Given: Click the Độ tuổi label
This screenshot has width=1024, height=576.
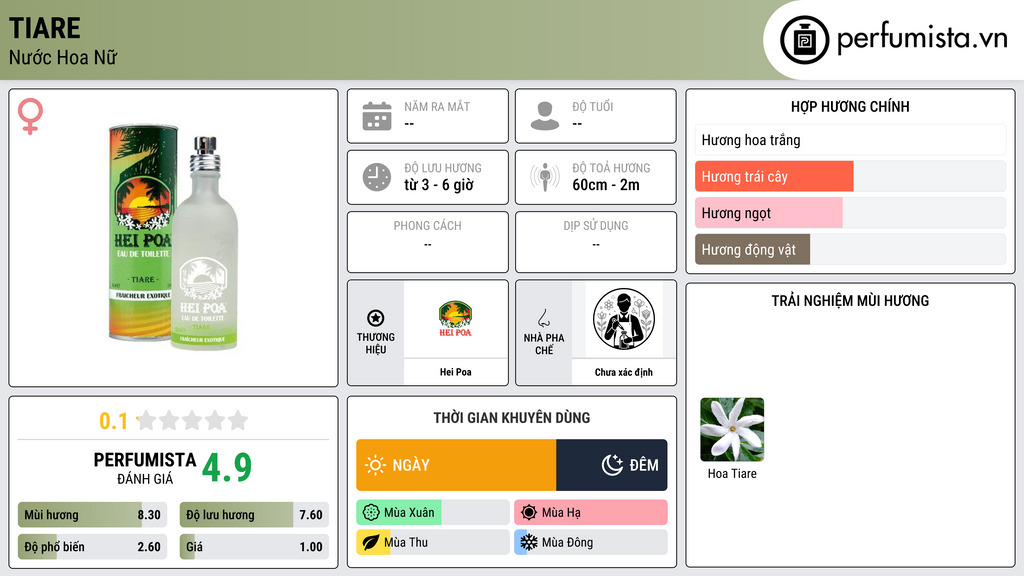Looking at the screenshot, I should (x=593, y=106).
